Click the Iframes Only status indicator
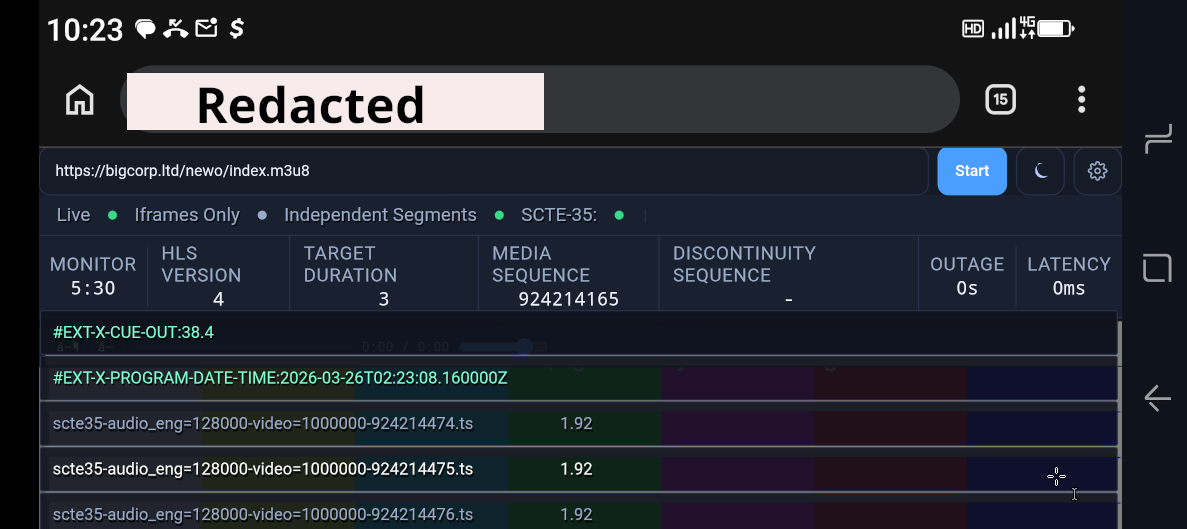Viewport: 1187px width, 529px height. click(187, 215)
